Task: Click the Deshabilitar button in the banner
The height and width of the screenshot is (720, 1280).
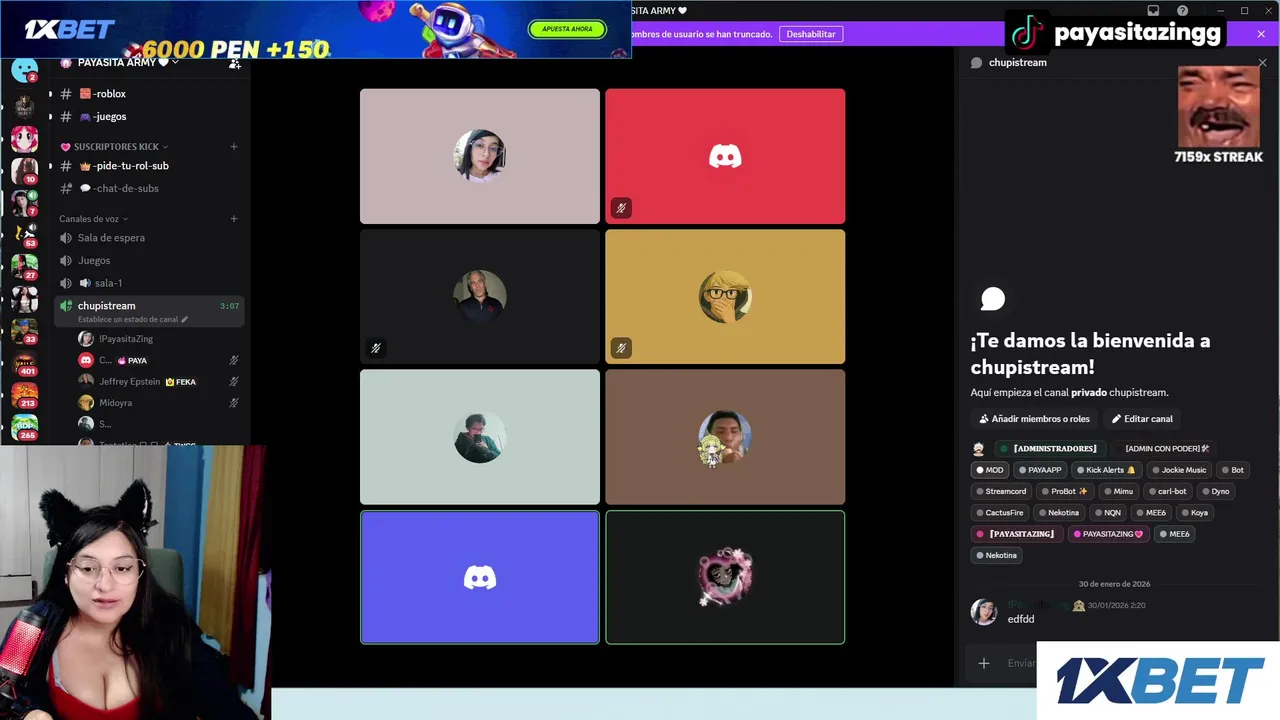Action: click(810, 34)
